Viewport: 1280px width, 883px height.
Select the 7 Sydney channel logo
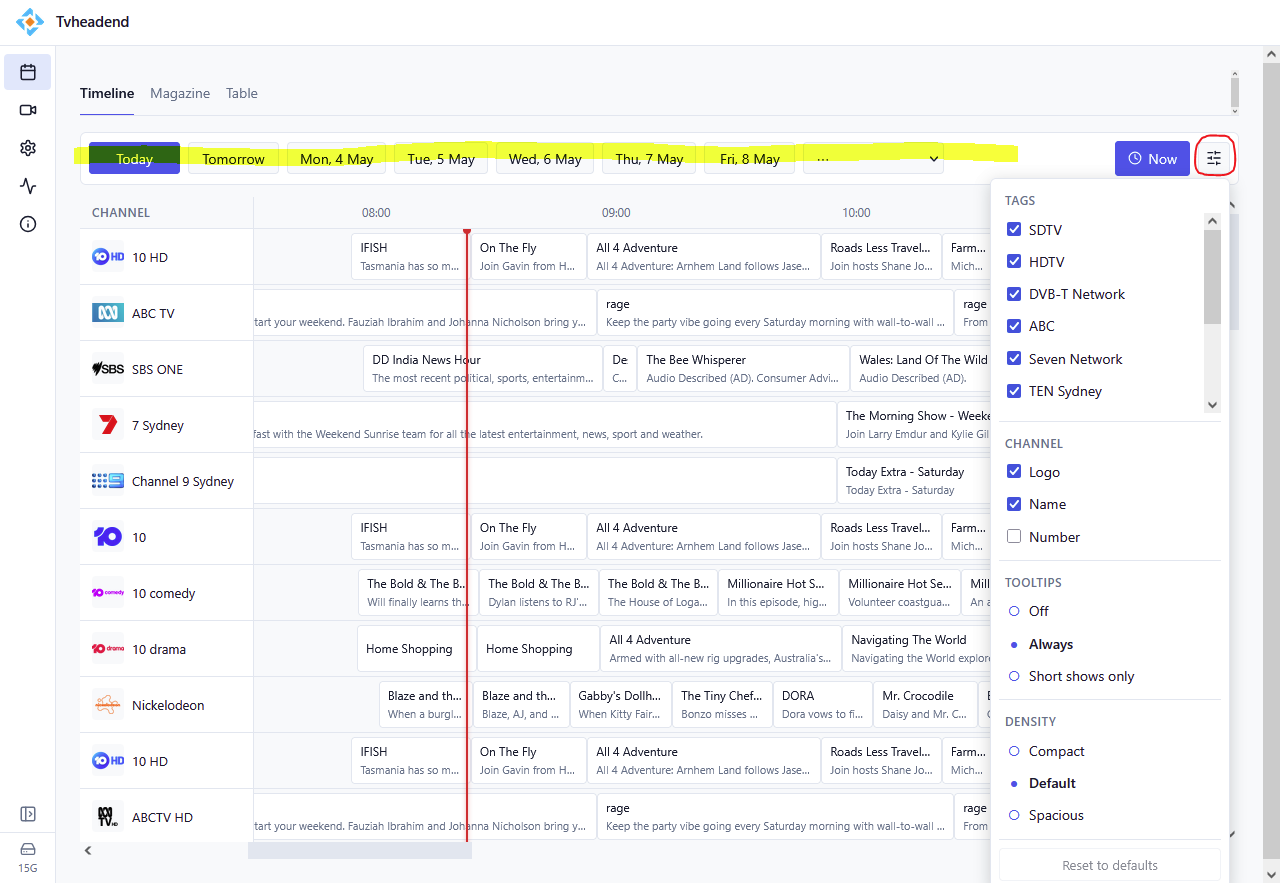click(108, 425)
